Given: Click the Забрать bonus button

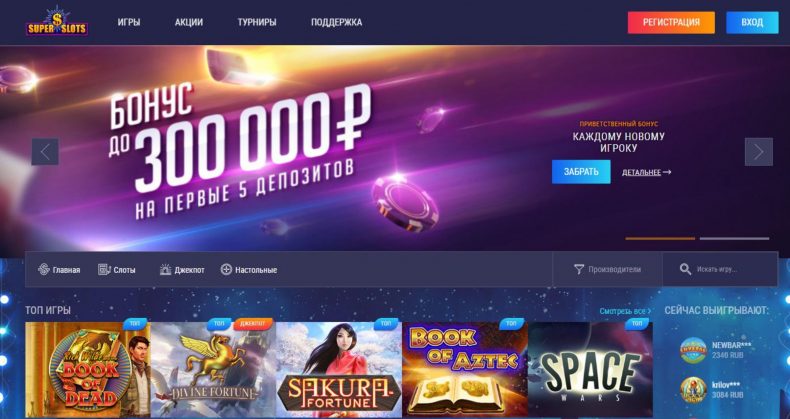Looking at the screenshot, I should pos(581,172).
